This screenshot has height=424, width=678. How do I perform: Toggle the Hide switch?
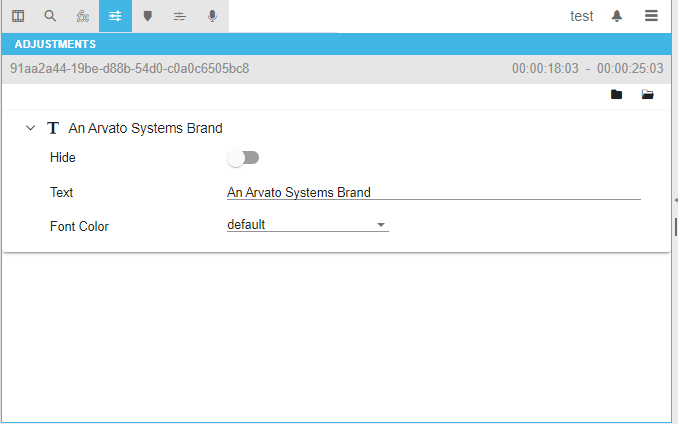click(243, 158)
